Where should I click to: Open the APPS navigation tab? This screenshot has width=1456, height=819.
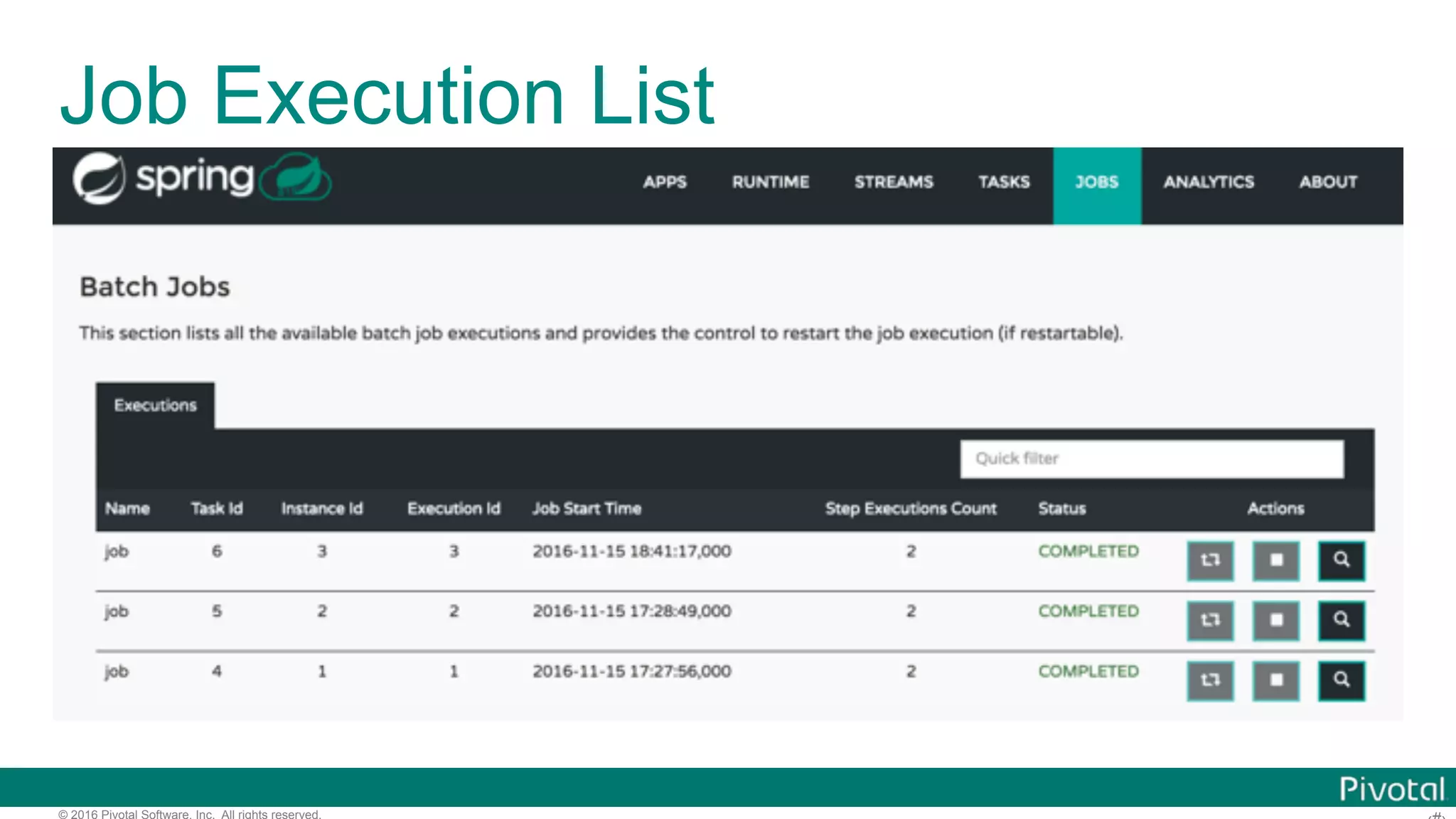click(x=665, y=183)
